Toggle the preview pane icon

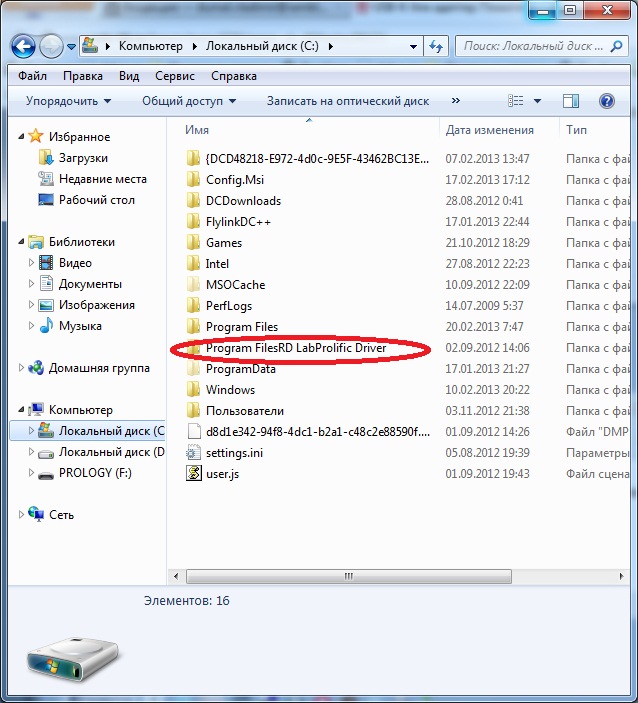[x=571, y=101]
